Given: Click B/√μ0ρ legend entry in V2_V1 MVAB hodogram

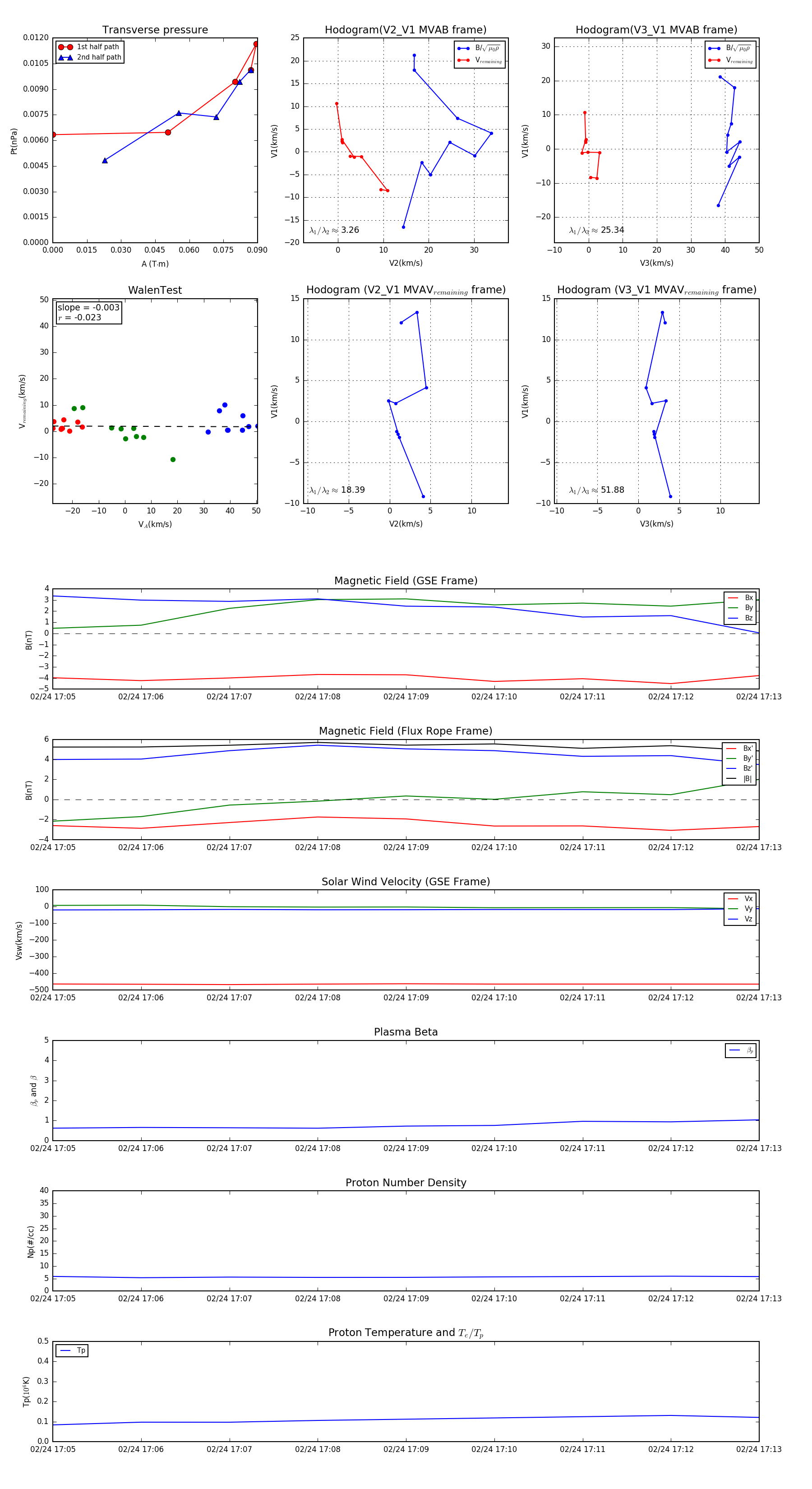Looking at the screenshot, I should pos(479,49).
